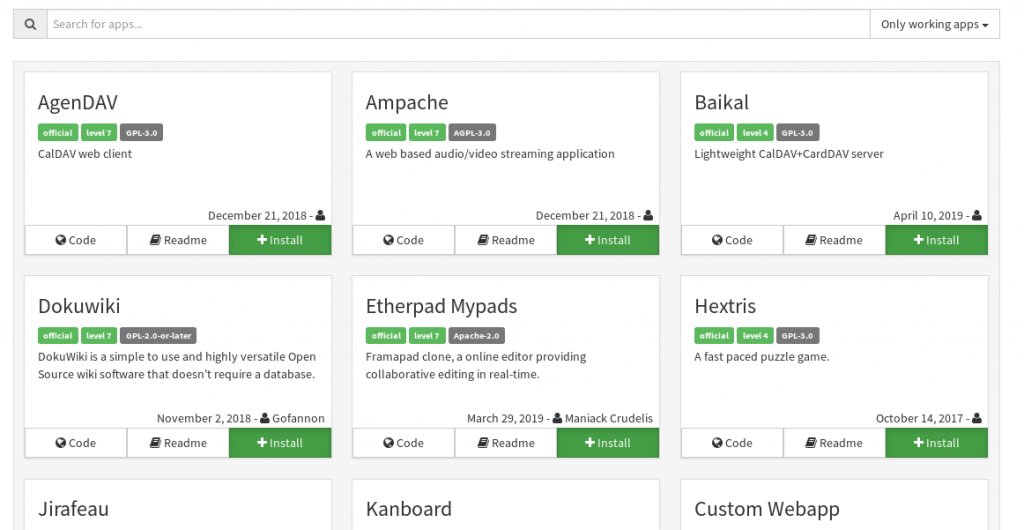This screenshot has height=530, width=1024.
Task: Open the Only working apps dropdown
Action: pyautogui.click(x=935, y=24)
